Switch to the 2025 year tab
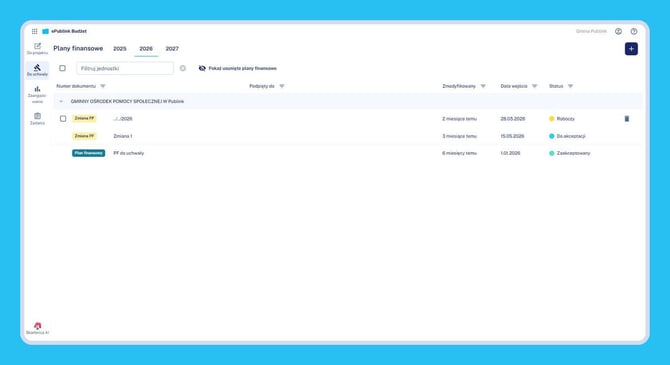This screenshot has height=365, width=670. [120, 49]
